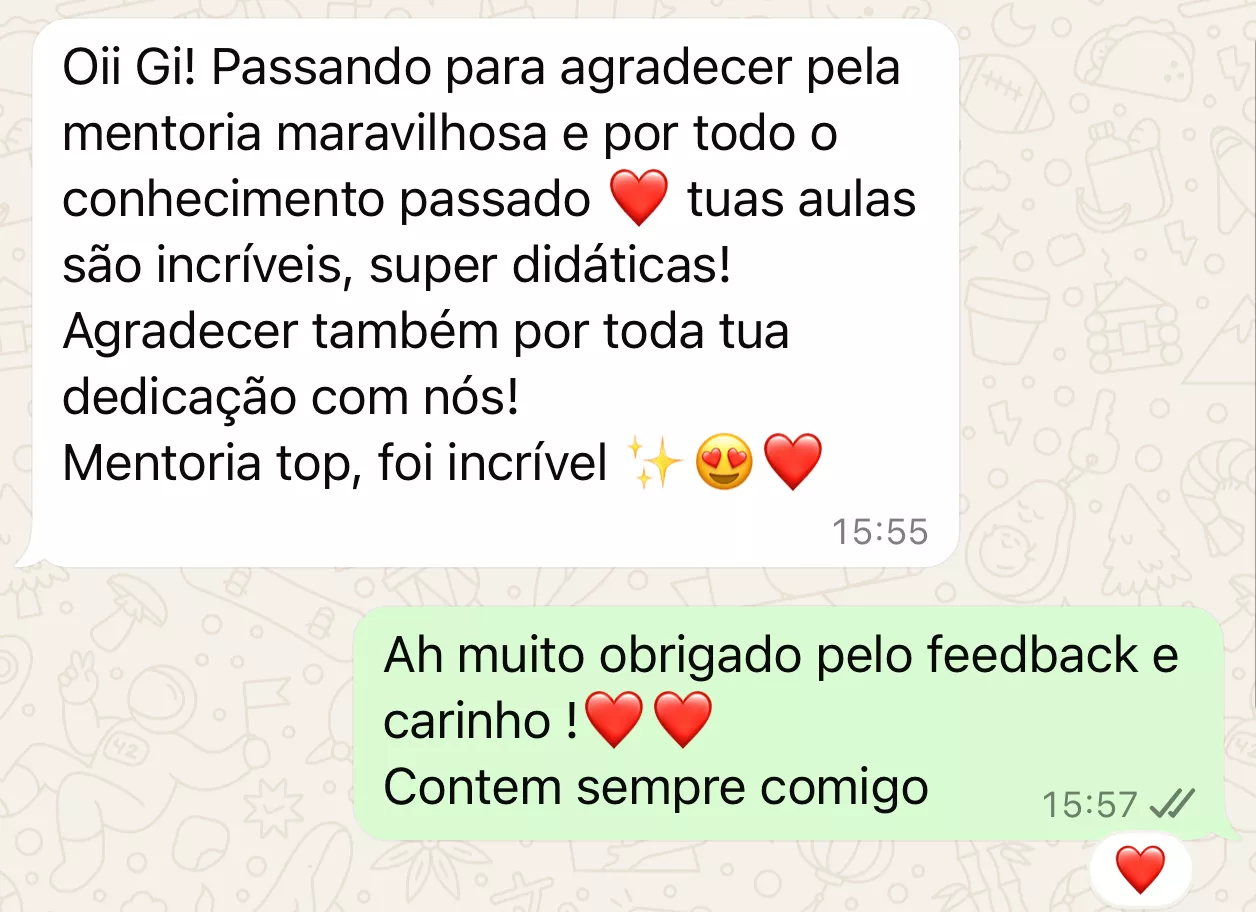Click the red heart reaction under sent message
This screenshot has height=912, width=1256.
coord(1140,868)
